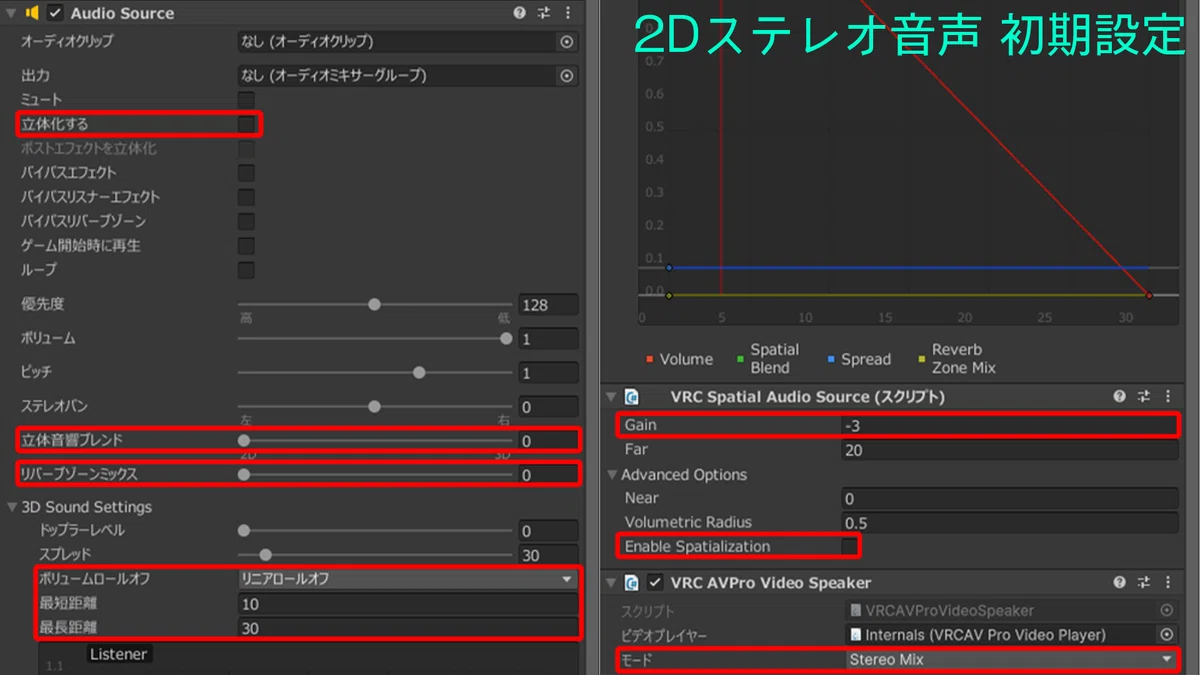The height and width of the screenshot is (675, 1200).
Task: Click the 最短距離 value field
Action: (x=408, y=604)
